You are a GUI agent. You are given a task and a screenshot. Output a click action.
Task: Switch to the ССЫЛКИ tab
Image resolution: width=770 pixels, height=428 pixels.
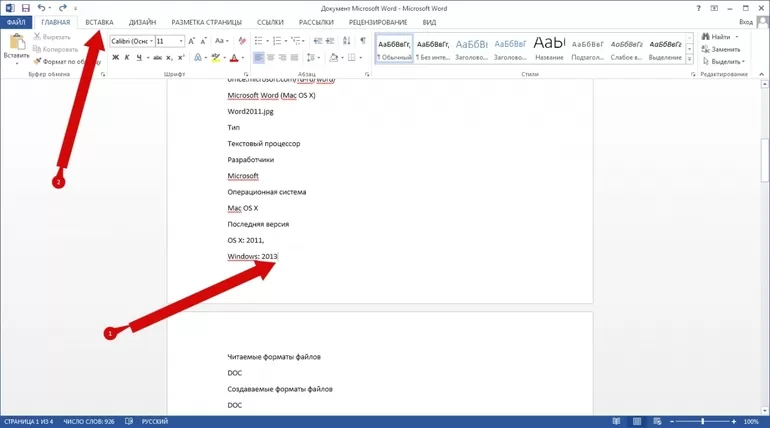270,22
